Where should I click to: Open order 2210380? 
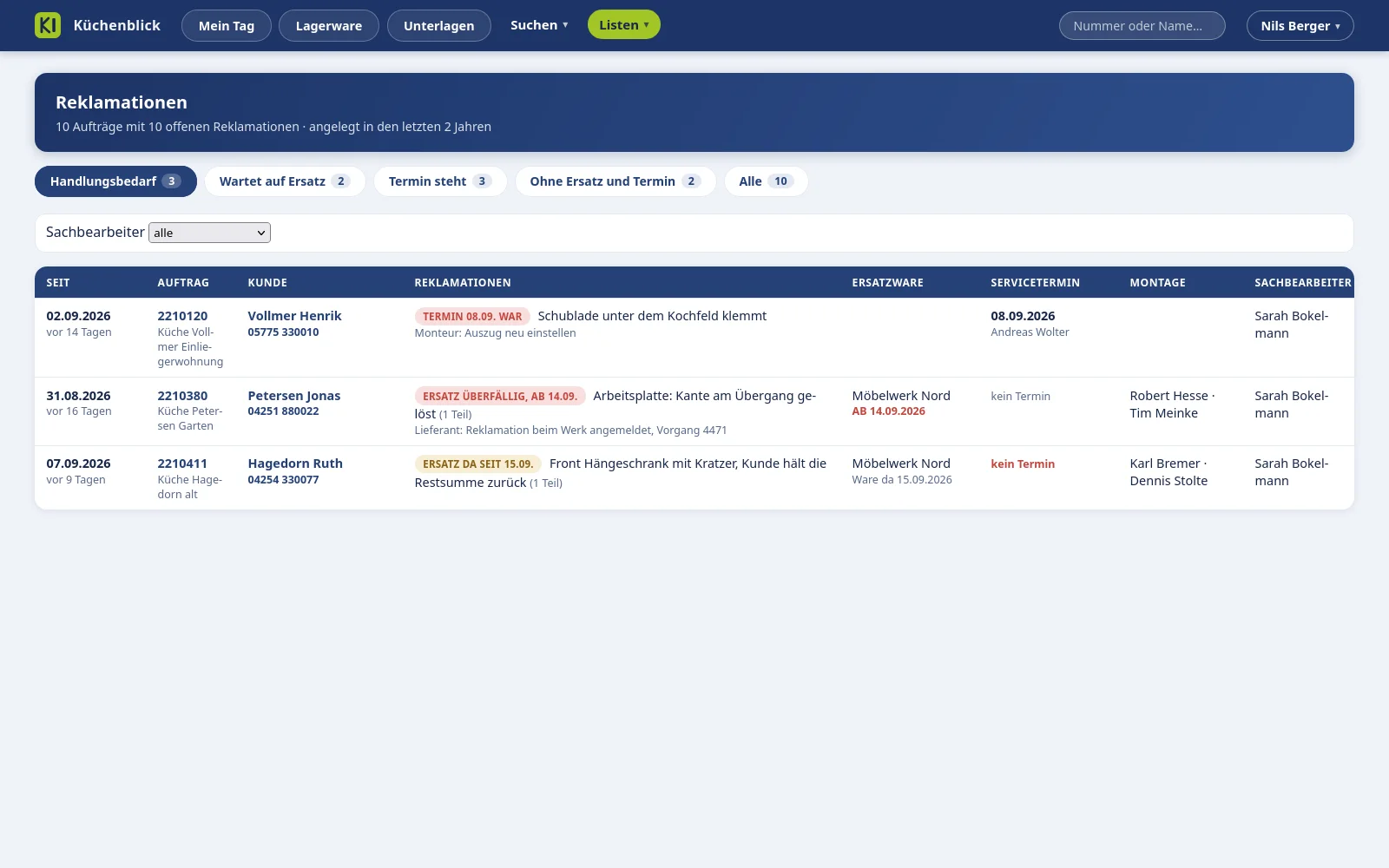[182, 396]
